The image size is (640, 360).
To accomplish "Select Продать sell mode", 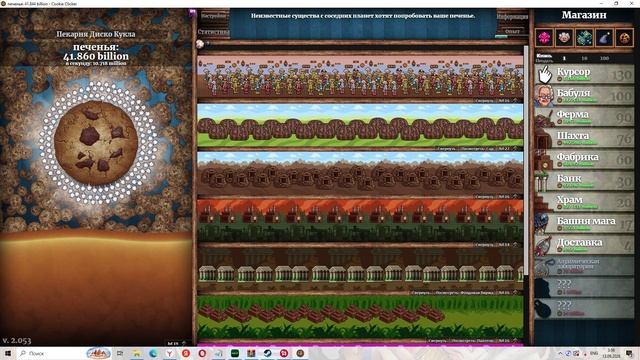I will (x=544, y=60).
